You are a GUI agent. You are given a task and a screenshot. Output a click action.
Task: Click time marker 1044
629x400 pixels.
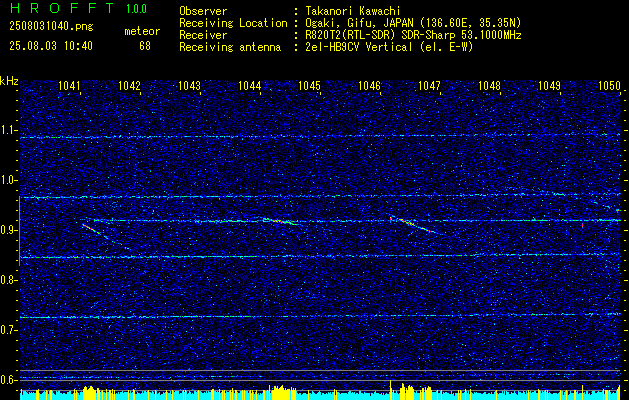tap(250, 85)
